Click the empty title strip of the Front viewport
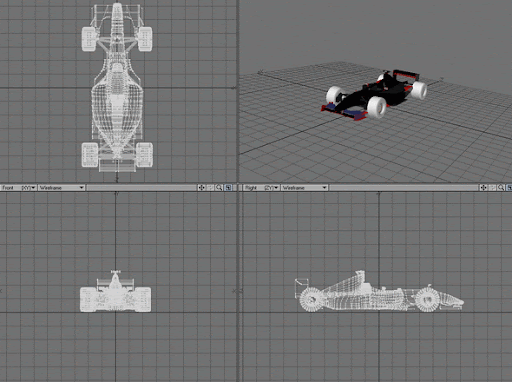Viewport: 512px width, 382px height. 141,188
